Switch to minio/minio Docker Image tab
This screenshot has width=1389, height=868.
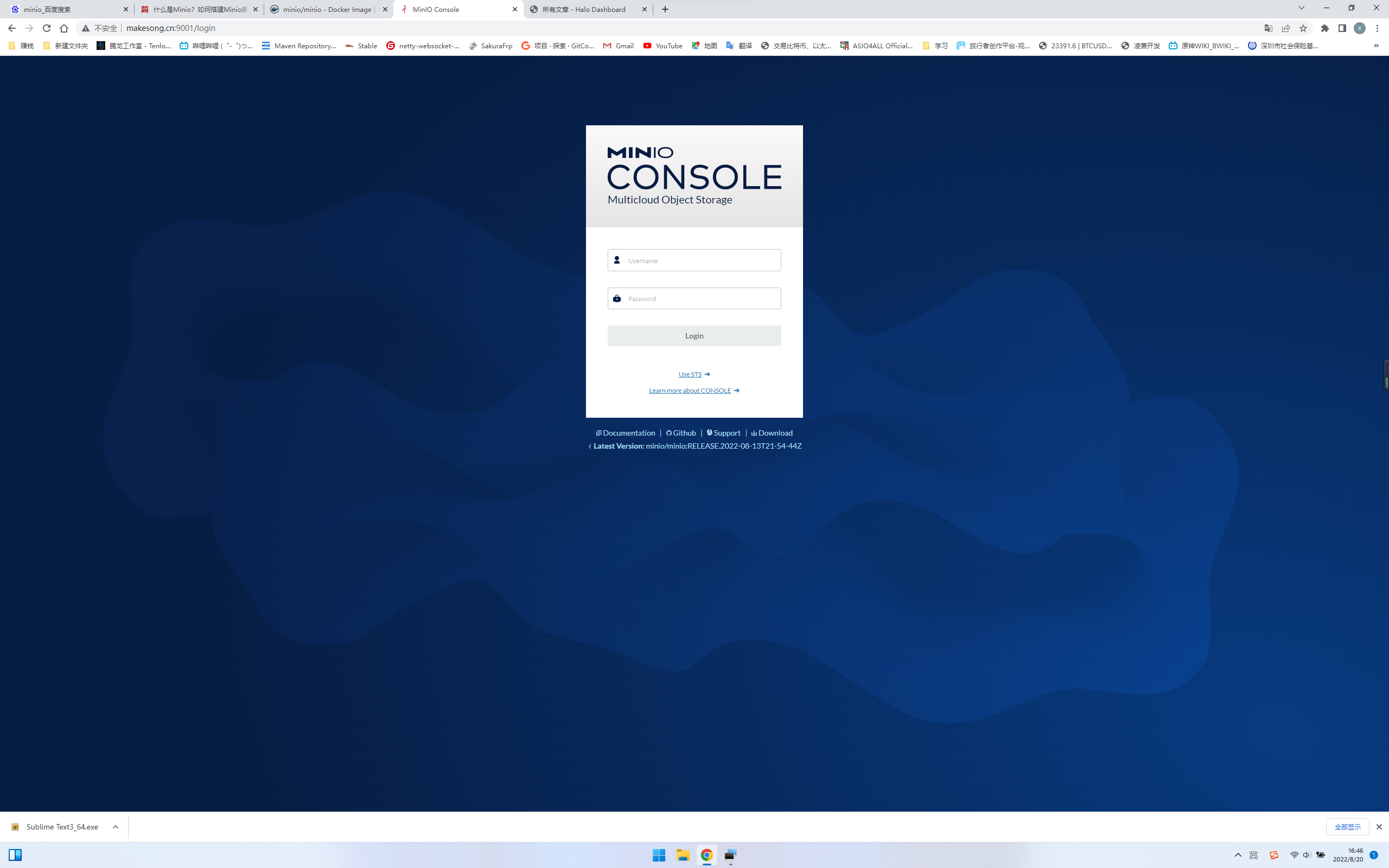pyautogui.click(x=328, y=9)
